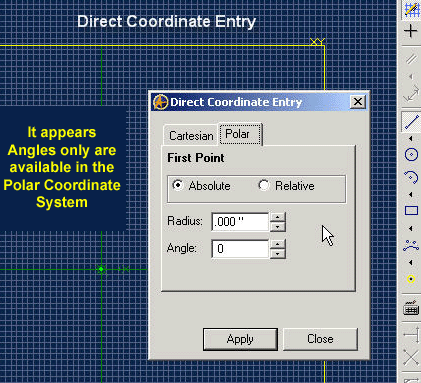The image size is (421, 383).
Task: Click the Close button in the dialog
Action: pos(320,339)
